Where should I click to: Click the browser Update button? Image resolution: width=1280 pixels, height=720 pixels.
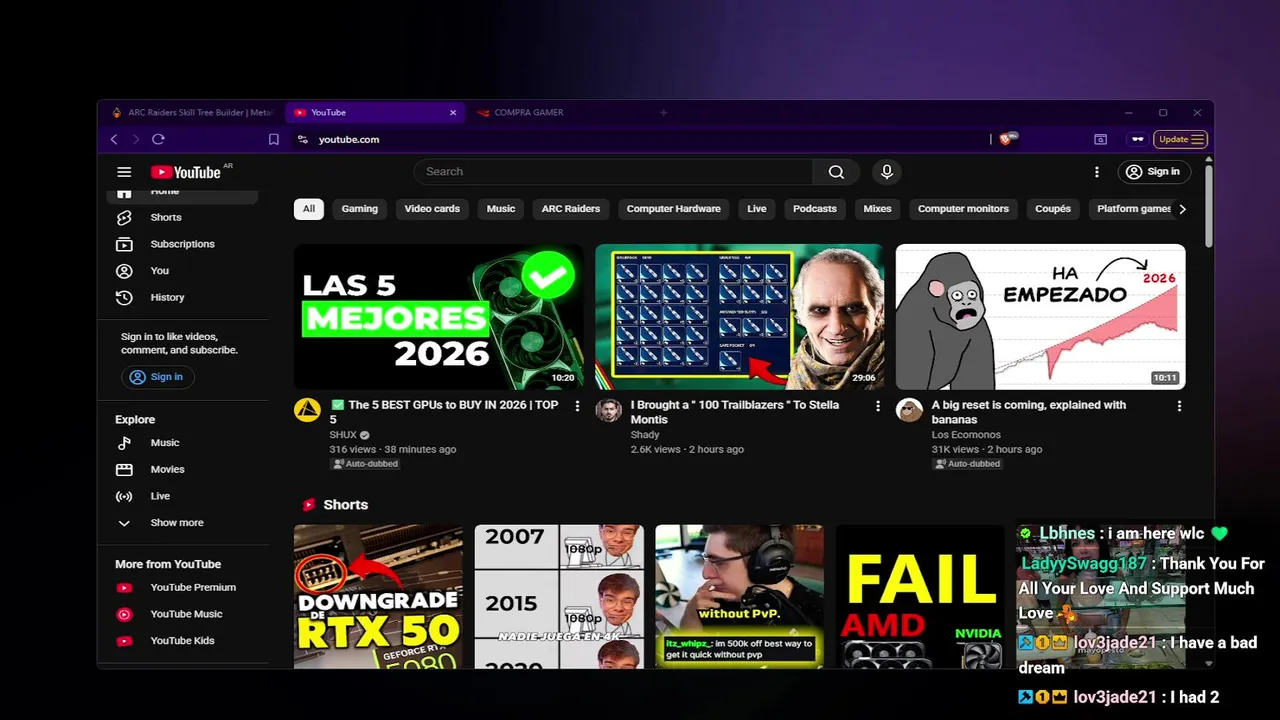(x=1181, y=140)
